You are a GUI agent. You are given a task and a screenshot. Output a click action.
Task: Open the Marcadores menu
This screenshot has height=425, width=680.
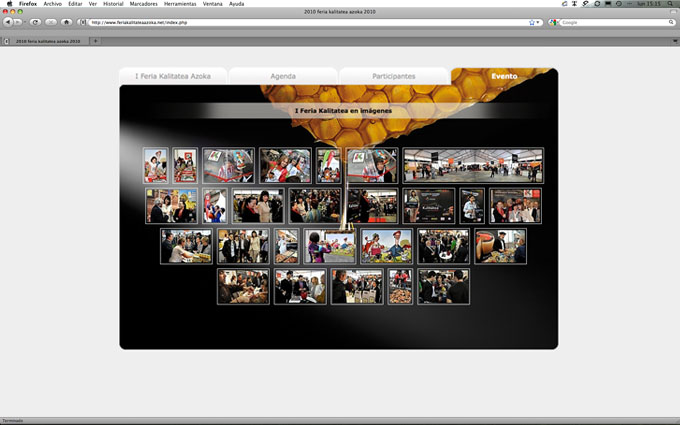pos(144,3)
